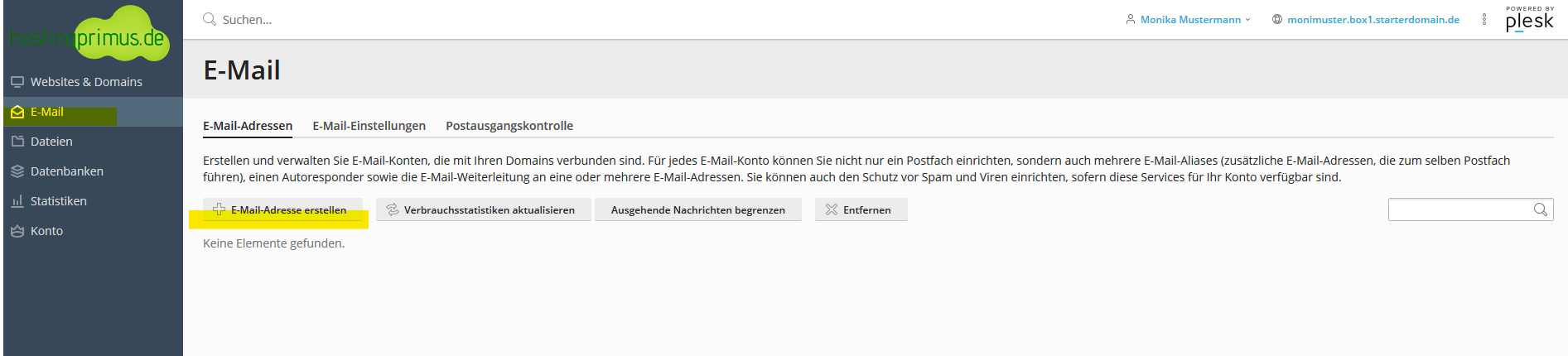Click E-Mail-Adresse erstellen button
Image resolution: width=1568 pixels, height=356 pixels.
pyautogui.click(x=282, y=209)
